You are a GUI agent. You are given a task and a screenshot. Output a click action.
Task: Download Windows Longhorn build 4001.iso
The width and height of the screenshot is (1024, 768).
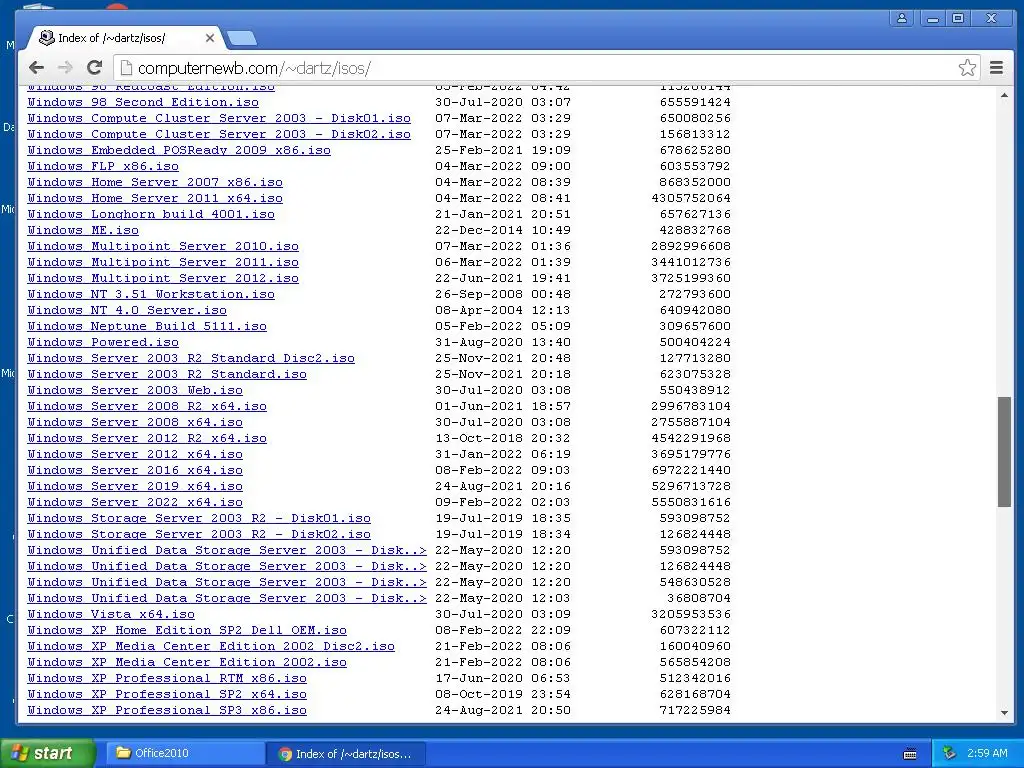tap(151, 214)
